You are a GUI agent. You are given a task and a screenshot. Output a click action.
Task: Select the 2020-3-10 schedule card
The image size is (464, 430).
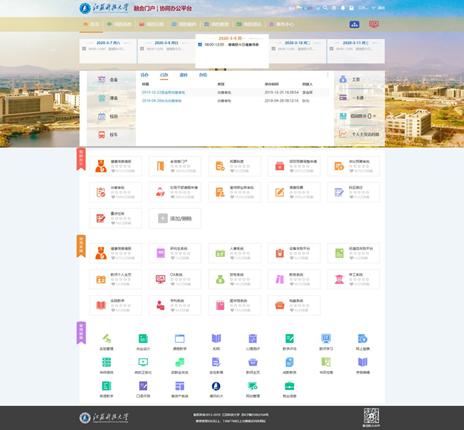click(x=298, y=51)
